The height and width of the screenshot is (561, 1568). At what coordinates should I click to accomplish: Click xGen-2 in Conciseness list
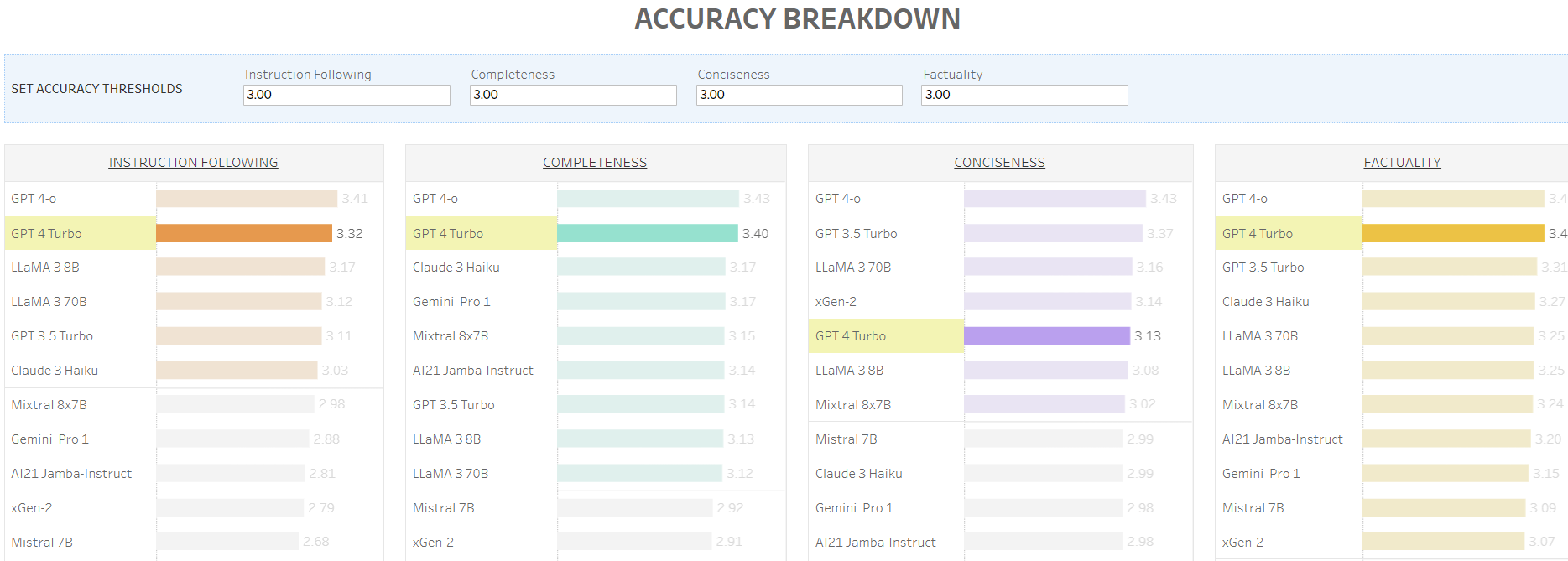(x=836, y=302)
